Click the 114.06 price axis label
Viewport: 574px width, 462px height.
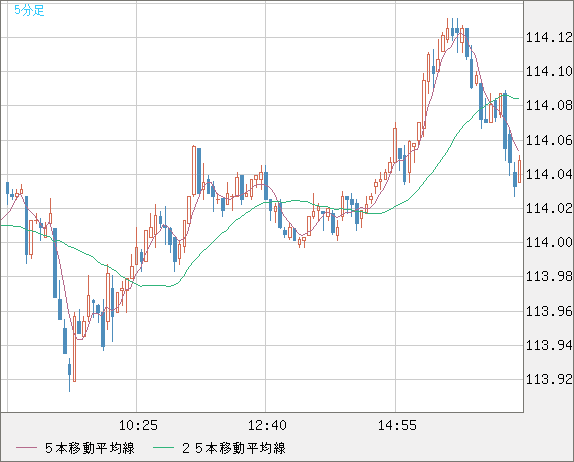coord(549,140)
